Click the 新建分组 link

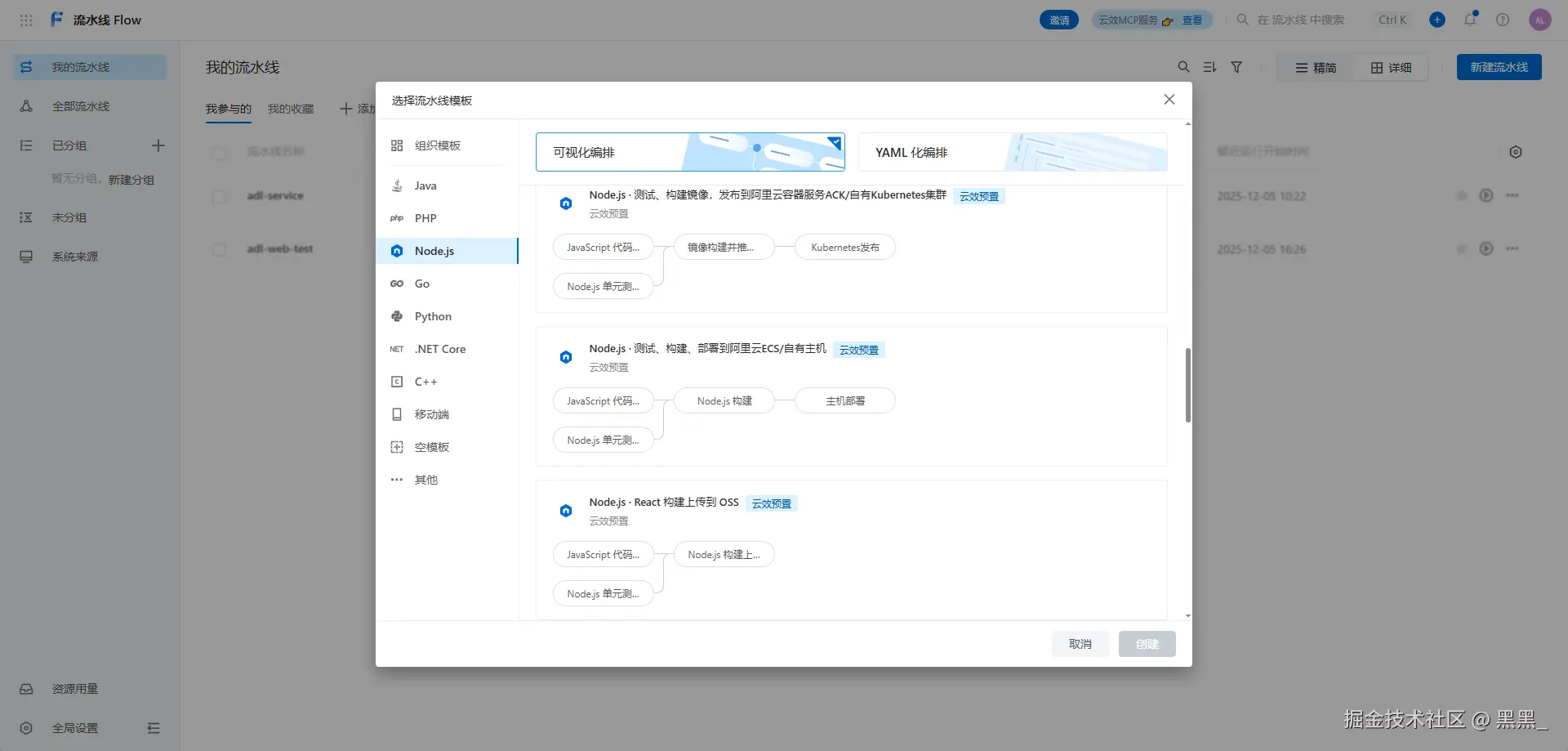point(131,180)
